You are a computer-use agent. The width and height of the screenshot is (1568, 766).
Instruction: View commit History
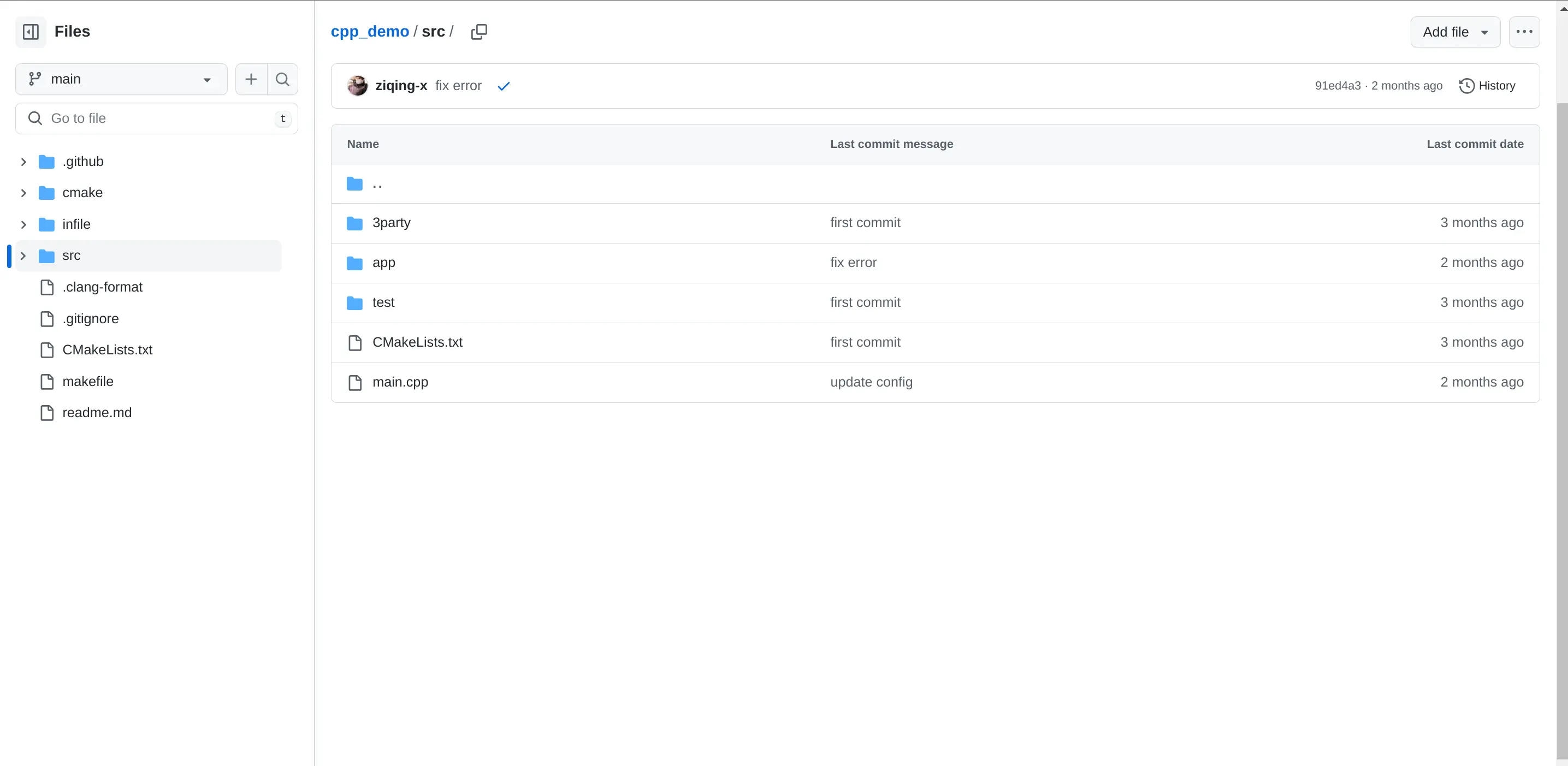click(x=1487, y=86)
